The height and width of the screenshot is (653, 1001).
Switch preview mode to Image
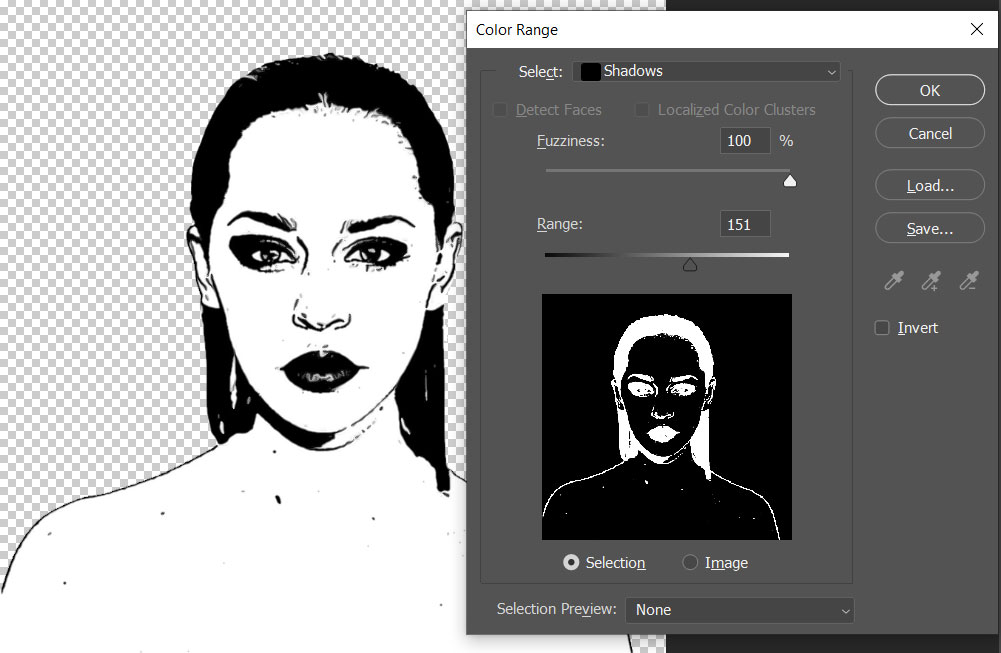tap(689, 563)
